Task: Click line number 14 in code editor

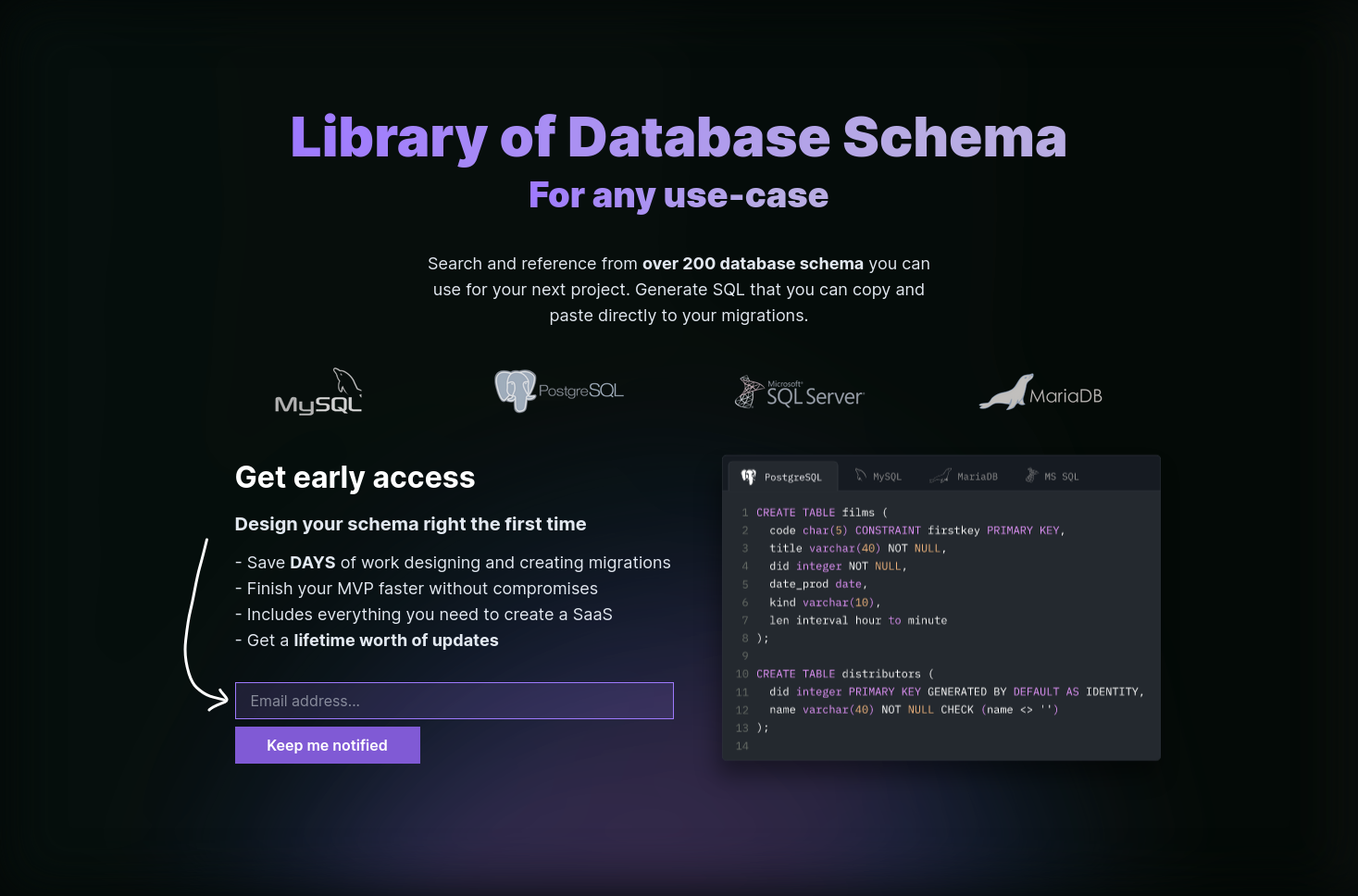Action: 742,746
